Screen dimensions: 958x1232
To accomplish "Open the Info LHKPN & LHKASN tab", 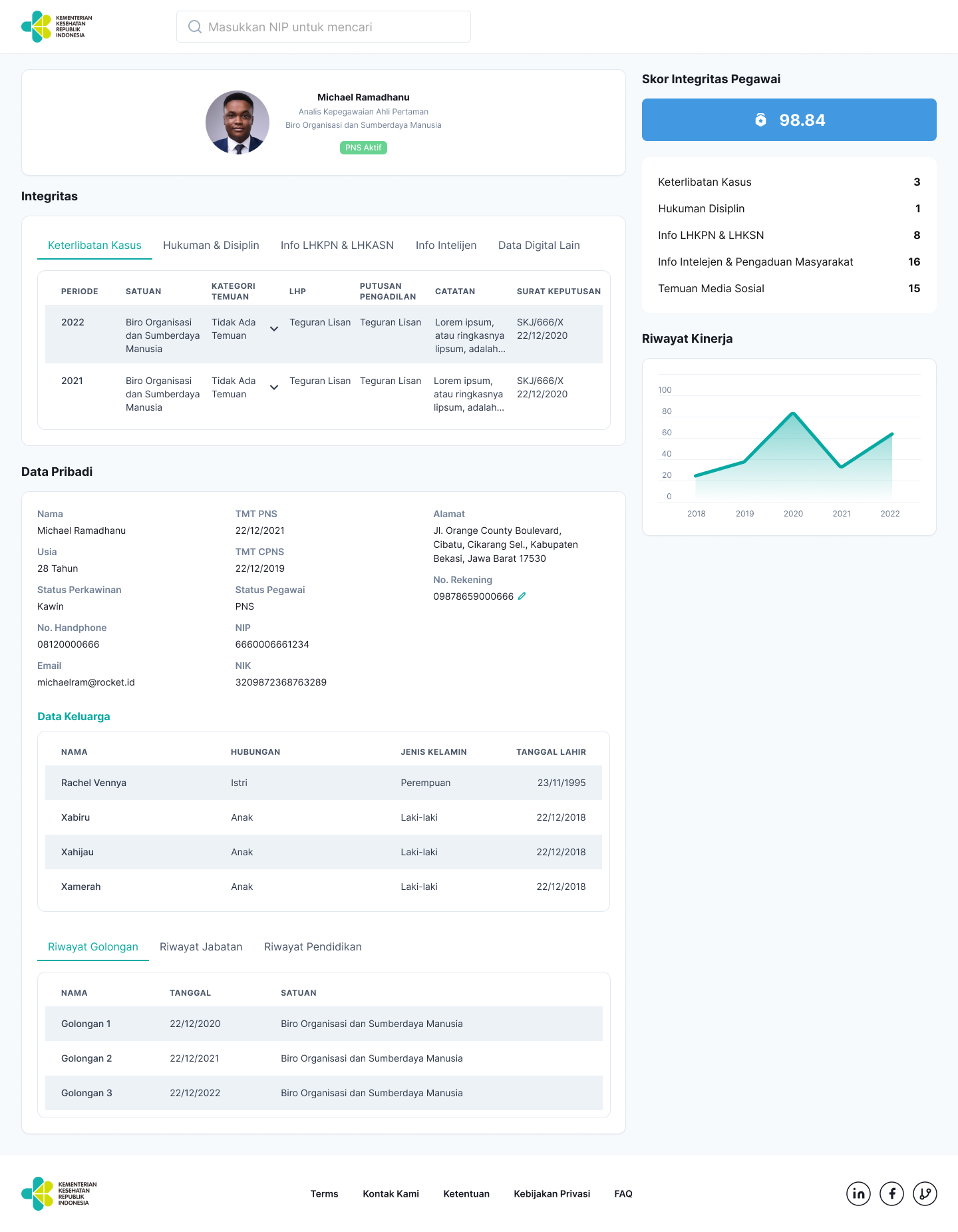I will click(x=337, y=245).
